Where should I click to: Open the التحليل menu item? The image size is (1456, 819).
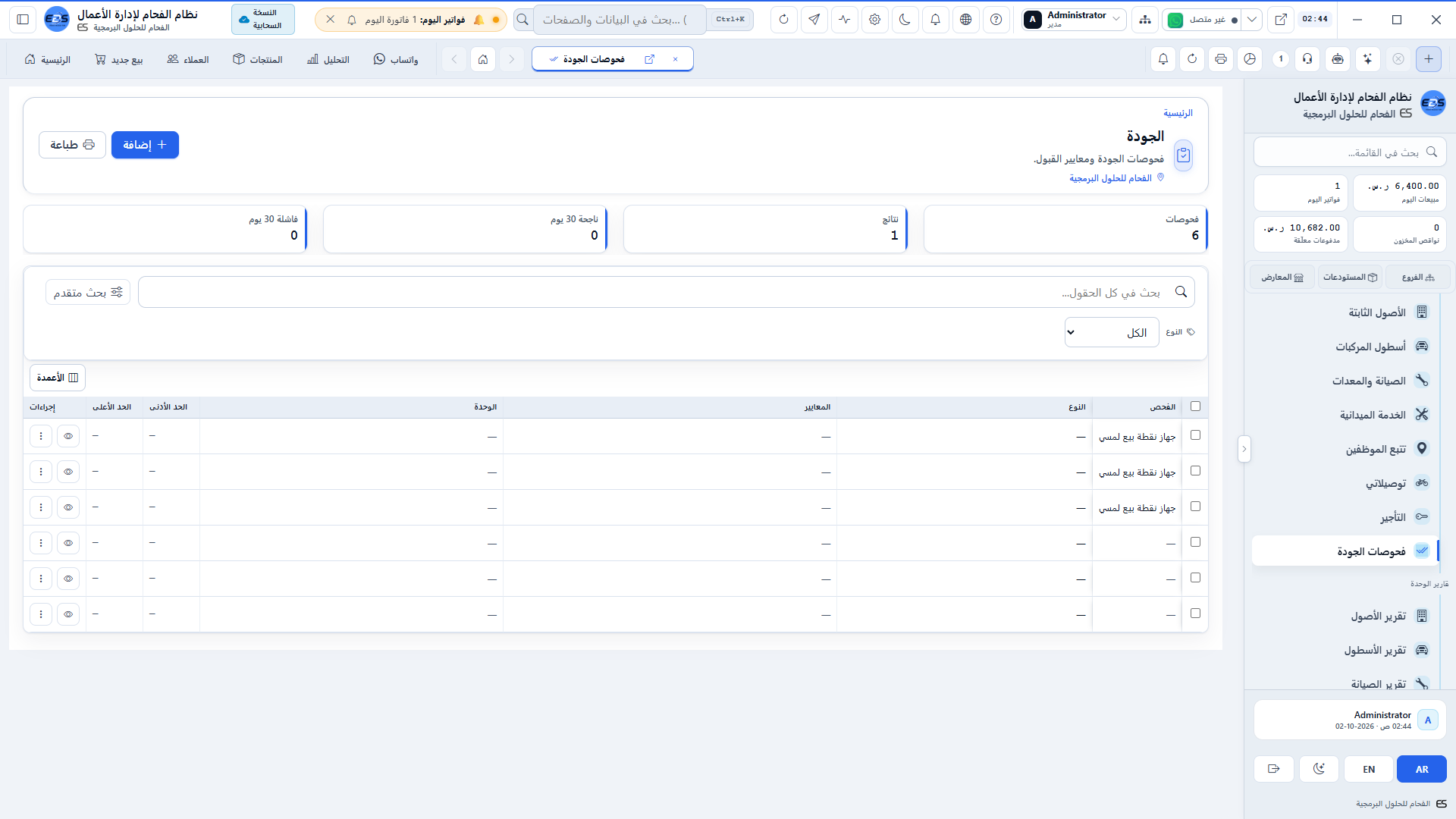coord(328,59)
